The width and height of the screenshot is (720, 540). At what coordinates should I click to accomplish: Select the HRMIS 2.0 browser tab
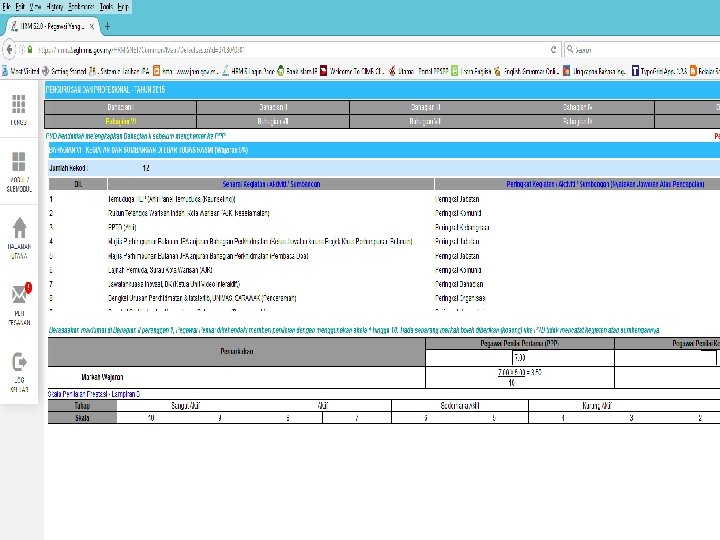(x=51, y=27)
